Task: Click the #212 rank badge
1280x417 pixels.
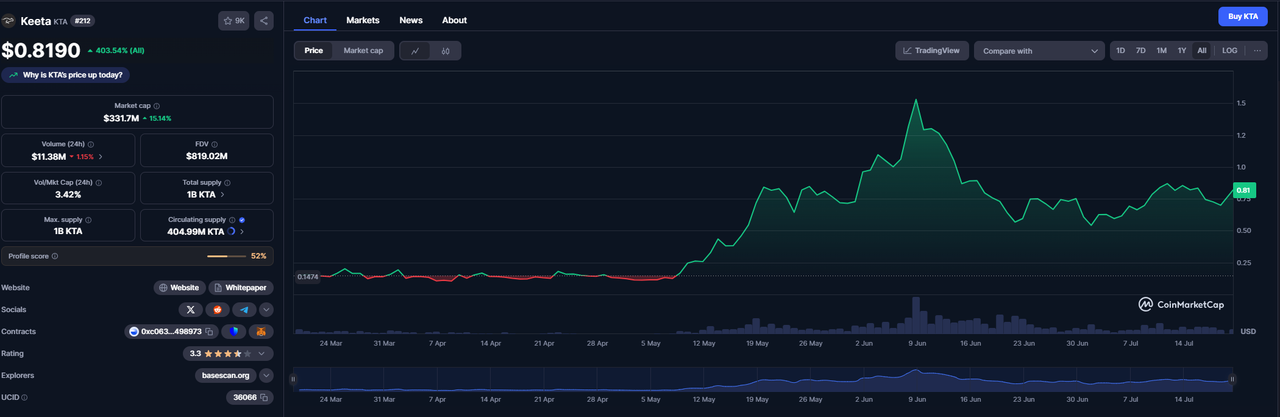Action: pos(83,20)
